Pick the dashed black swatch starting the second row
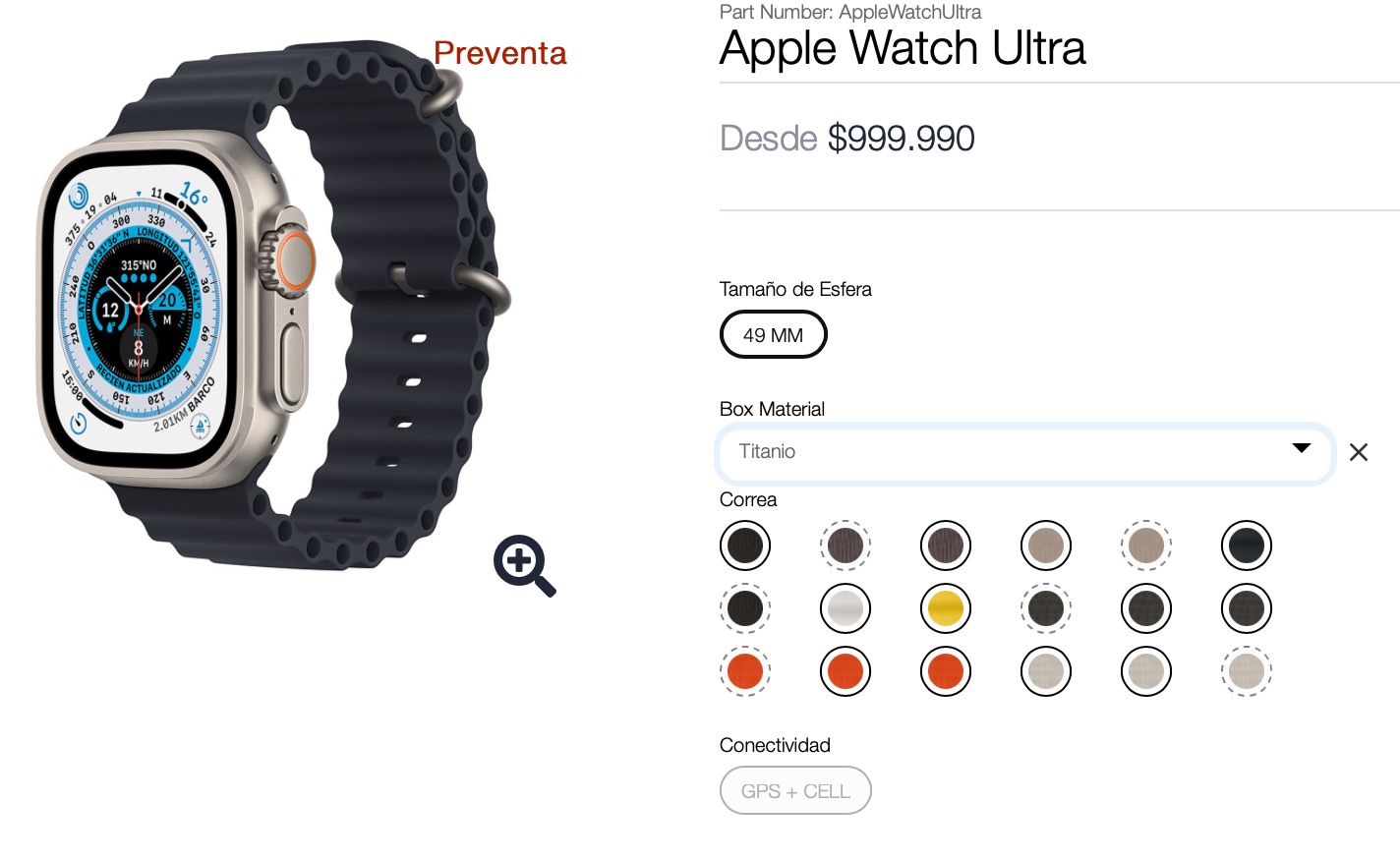Image resolution: width=1400 pixels, height=861 pixels. tap(745, 608)
